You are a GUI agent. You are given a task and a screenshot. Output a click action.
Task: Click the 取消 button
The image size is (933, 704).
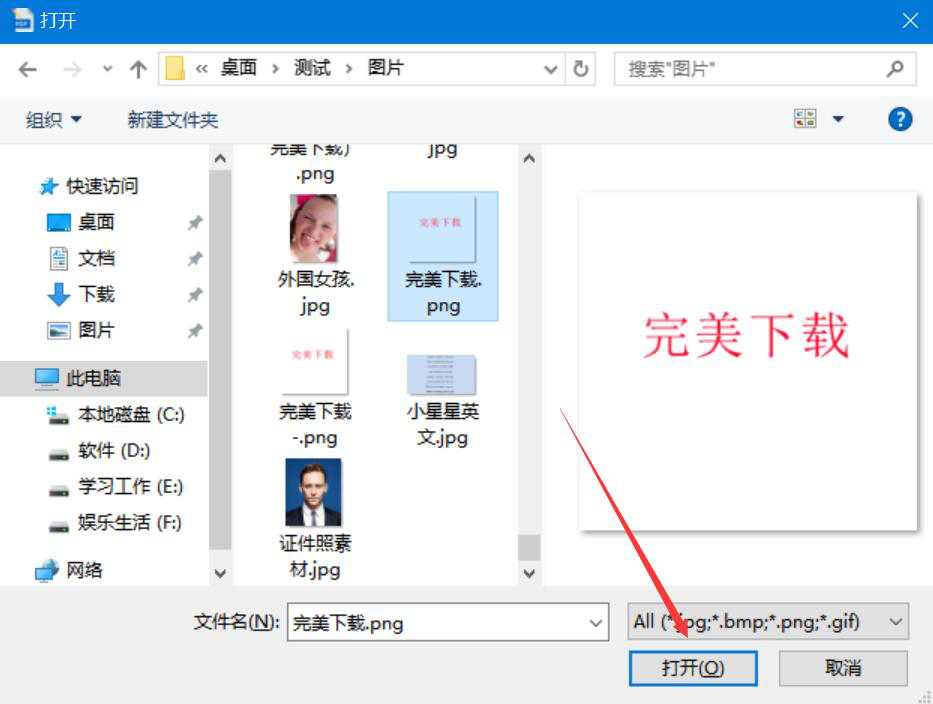[x=843, y=668]
